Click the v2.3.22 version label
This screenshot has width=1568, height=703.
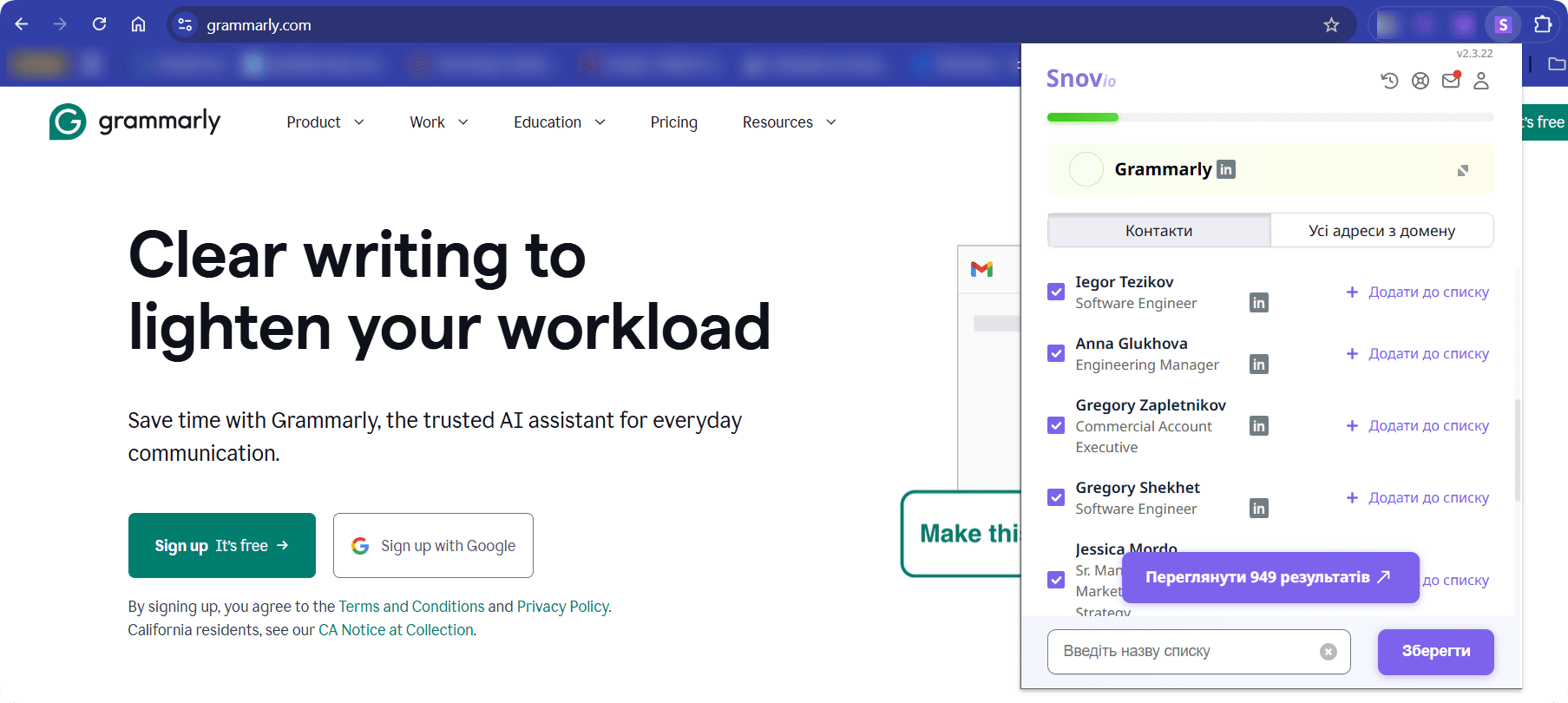click(1474, 53)
